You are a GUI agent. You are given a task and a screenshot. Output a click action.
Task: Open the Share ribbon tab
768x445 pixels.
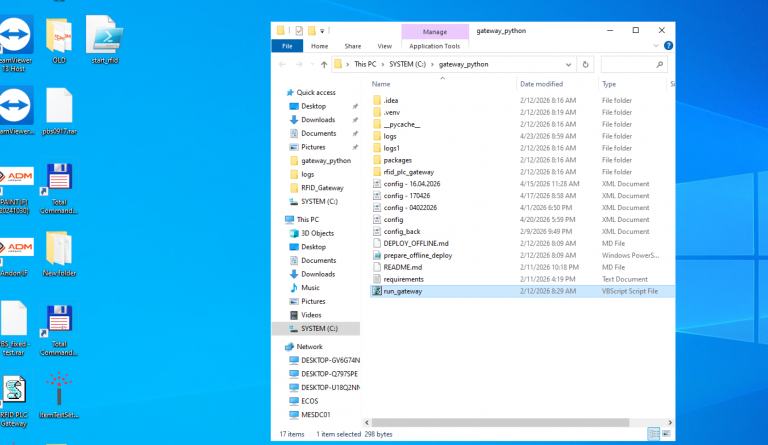[x=353, y=46]
